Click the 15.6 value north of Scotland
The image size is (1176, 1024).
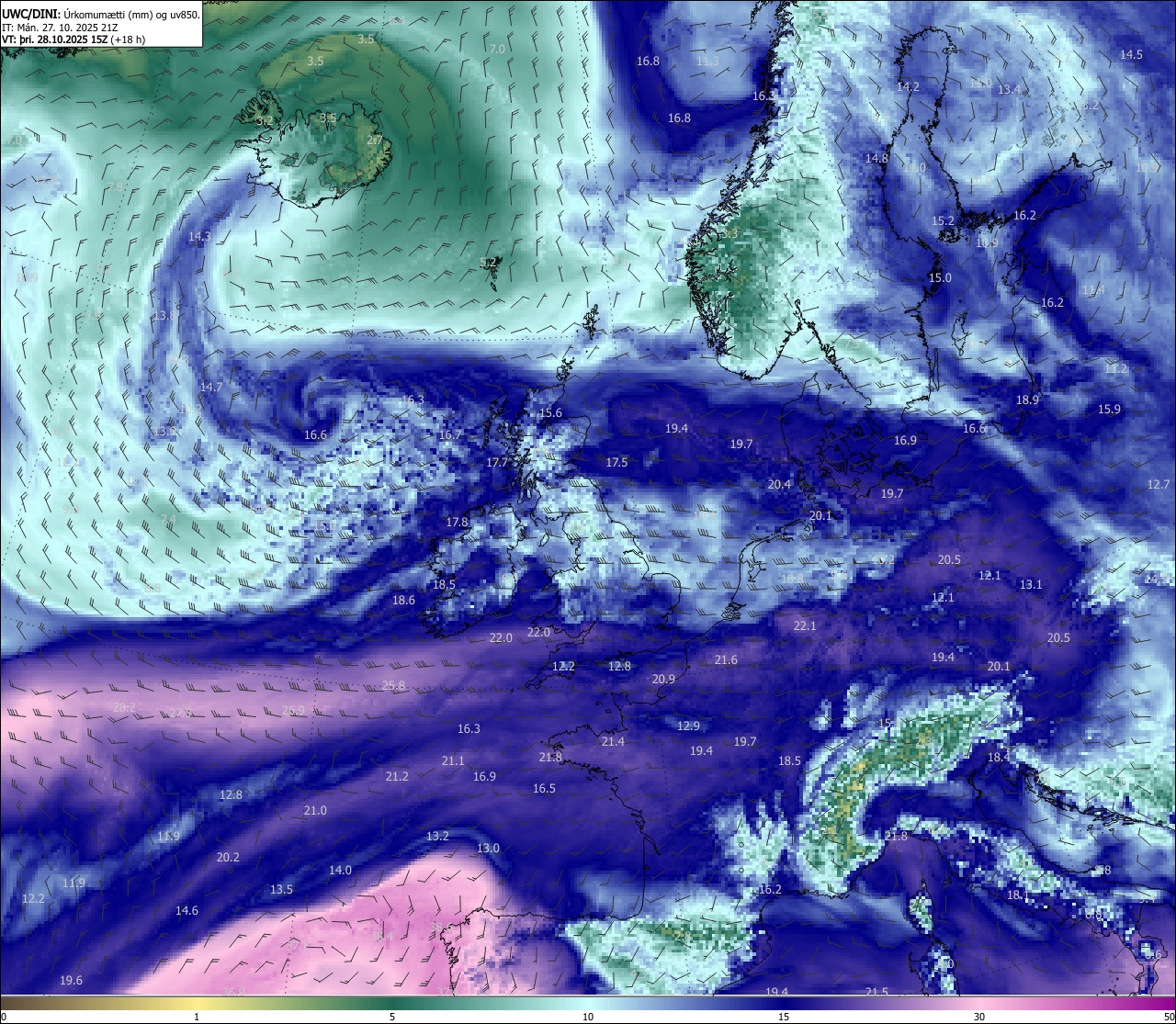tap(550, 412)
